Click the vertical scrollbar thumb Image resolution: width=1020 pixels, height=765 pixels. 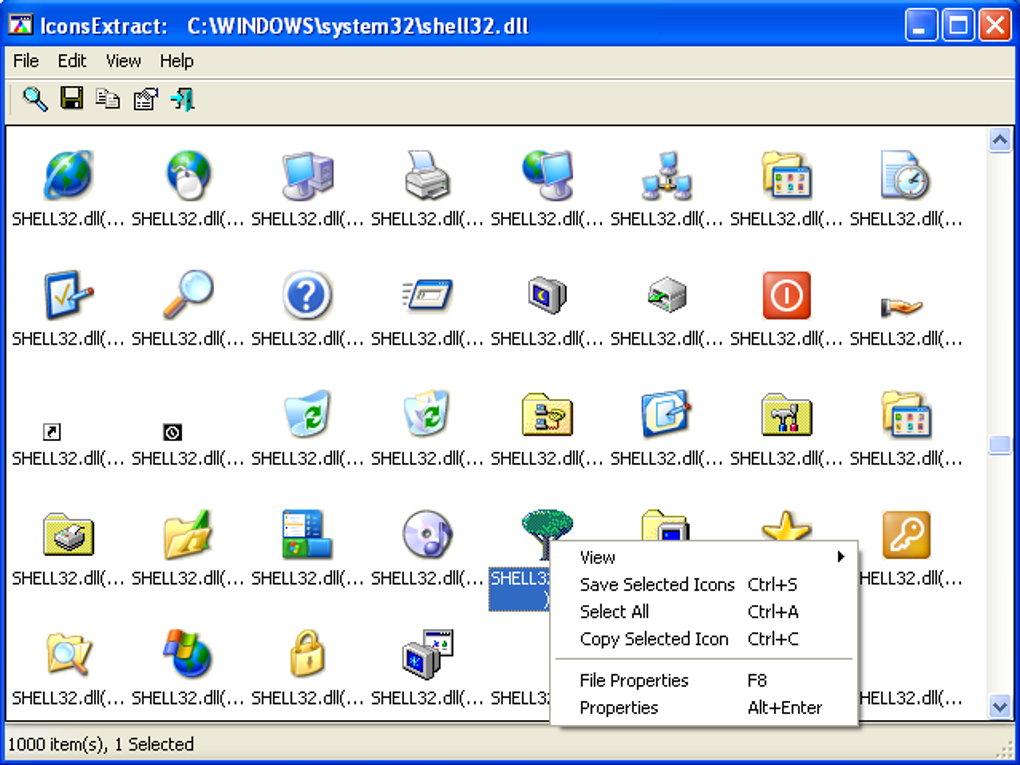click(999, 444)
